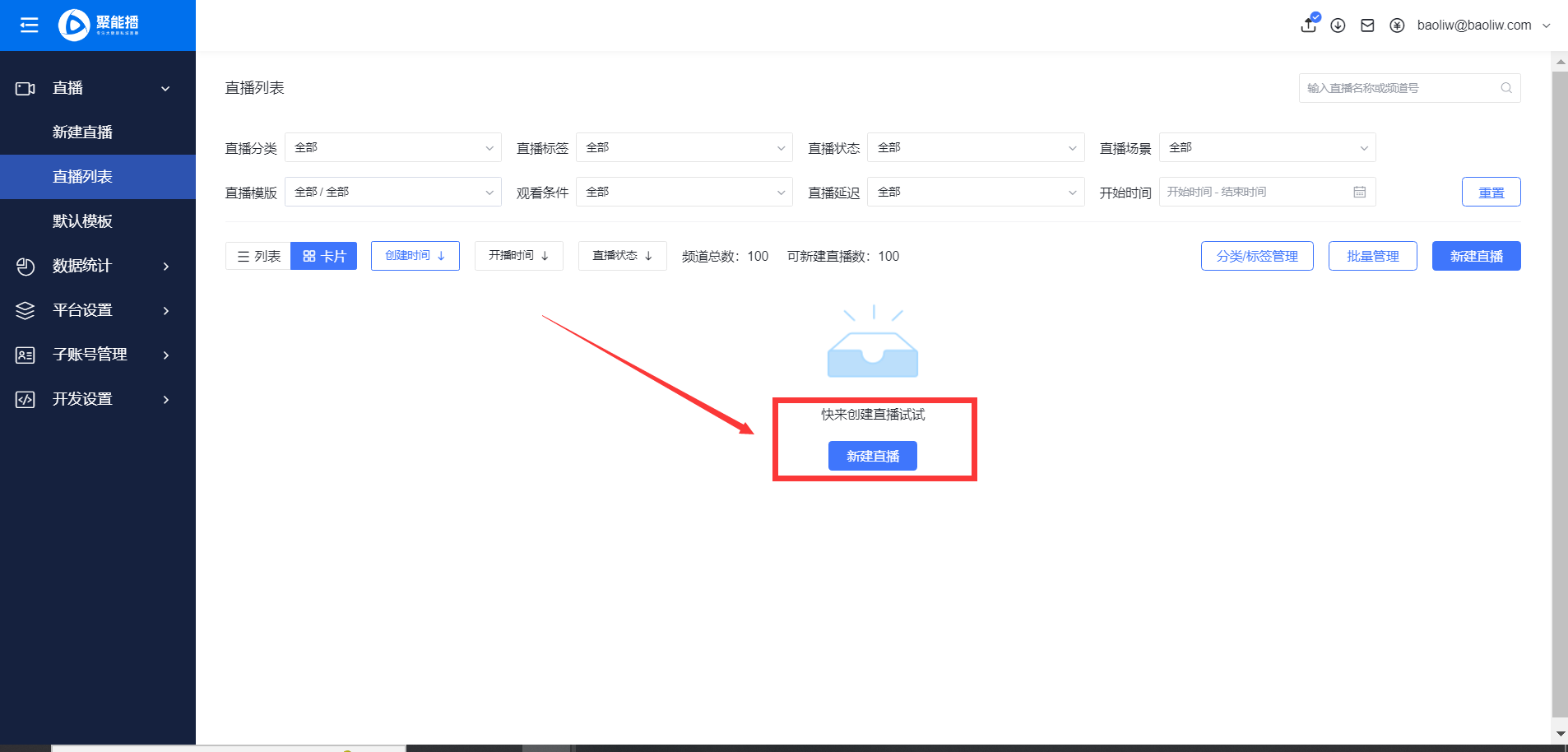Click the 开发设置 code icon
This screenshot has width=1568, height=752.
click(x=26, y=399)
